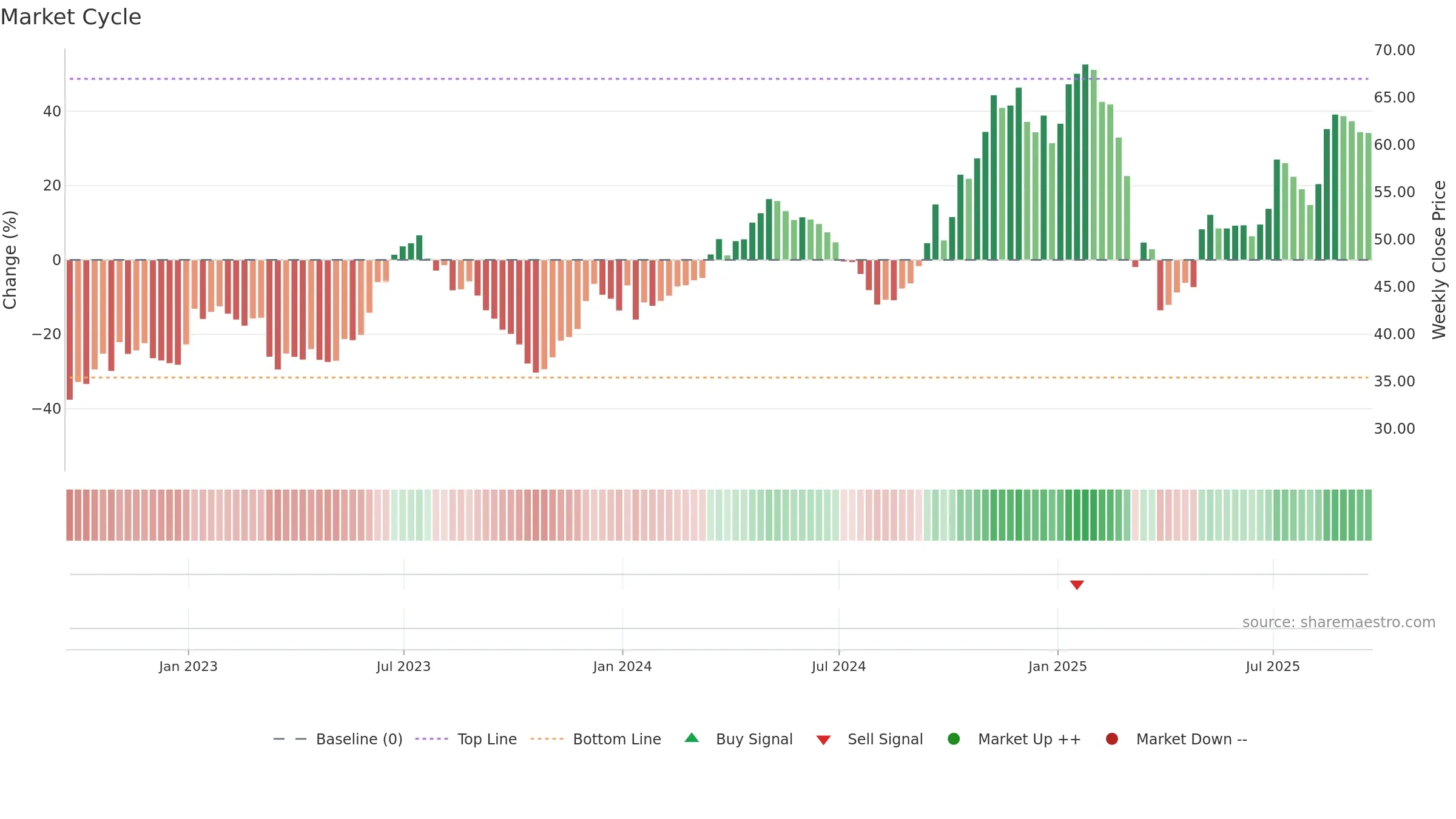
Task: Click the Jul 2023 axis label
Action: 403,666
